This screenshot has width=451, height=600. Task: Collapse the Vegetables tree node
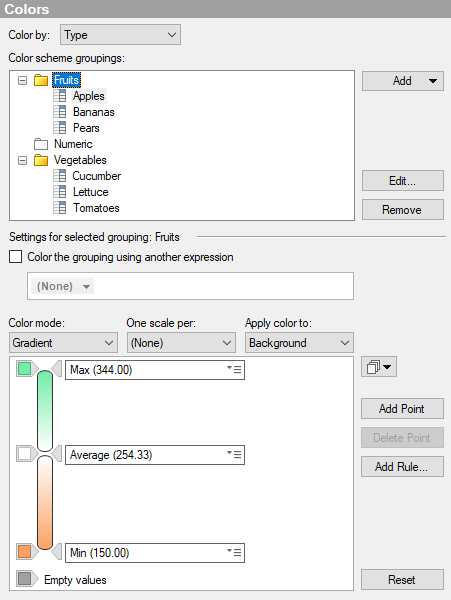(x=23, y=160)
